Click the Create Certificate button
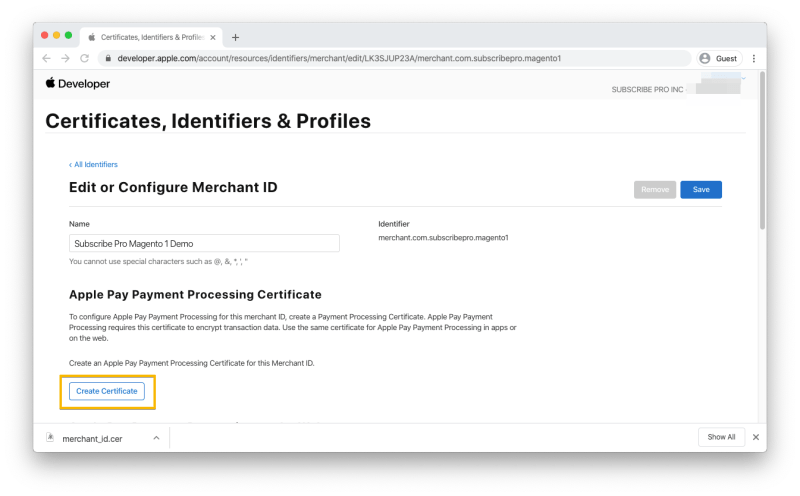 (107, 391)
